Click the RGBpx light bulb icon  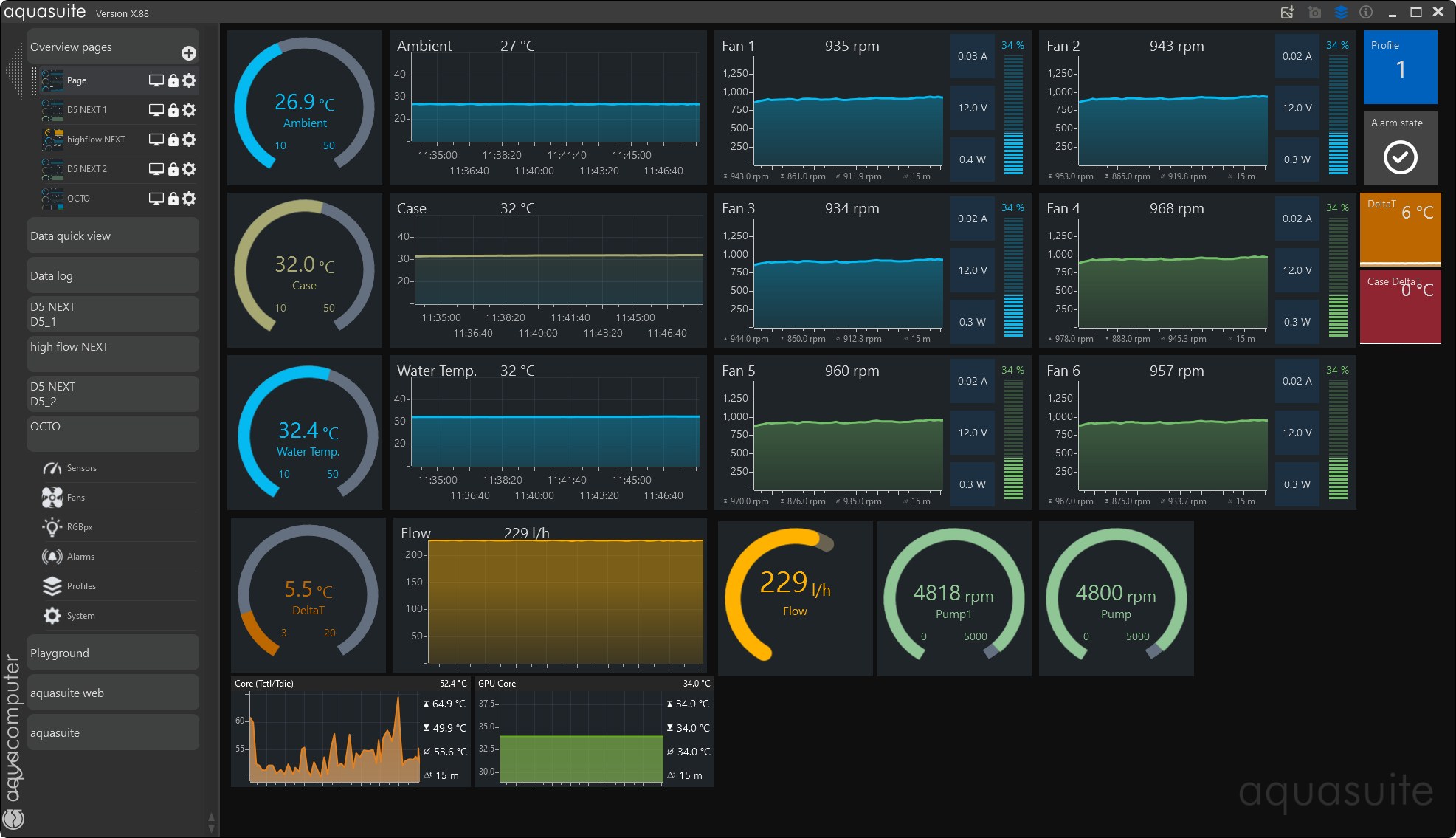point(52,527)
